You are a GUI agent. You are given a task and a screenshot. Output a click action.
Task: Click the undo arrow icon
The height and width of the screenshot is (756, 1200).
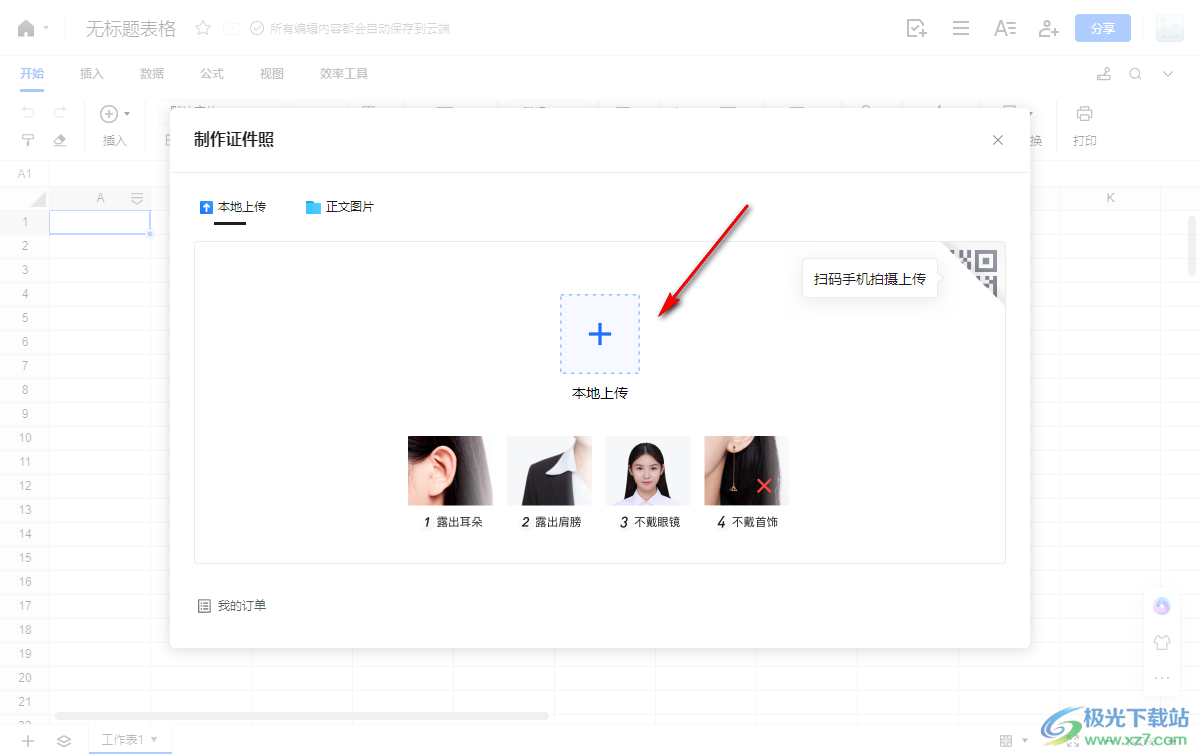[28, 113]
